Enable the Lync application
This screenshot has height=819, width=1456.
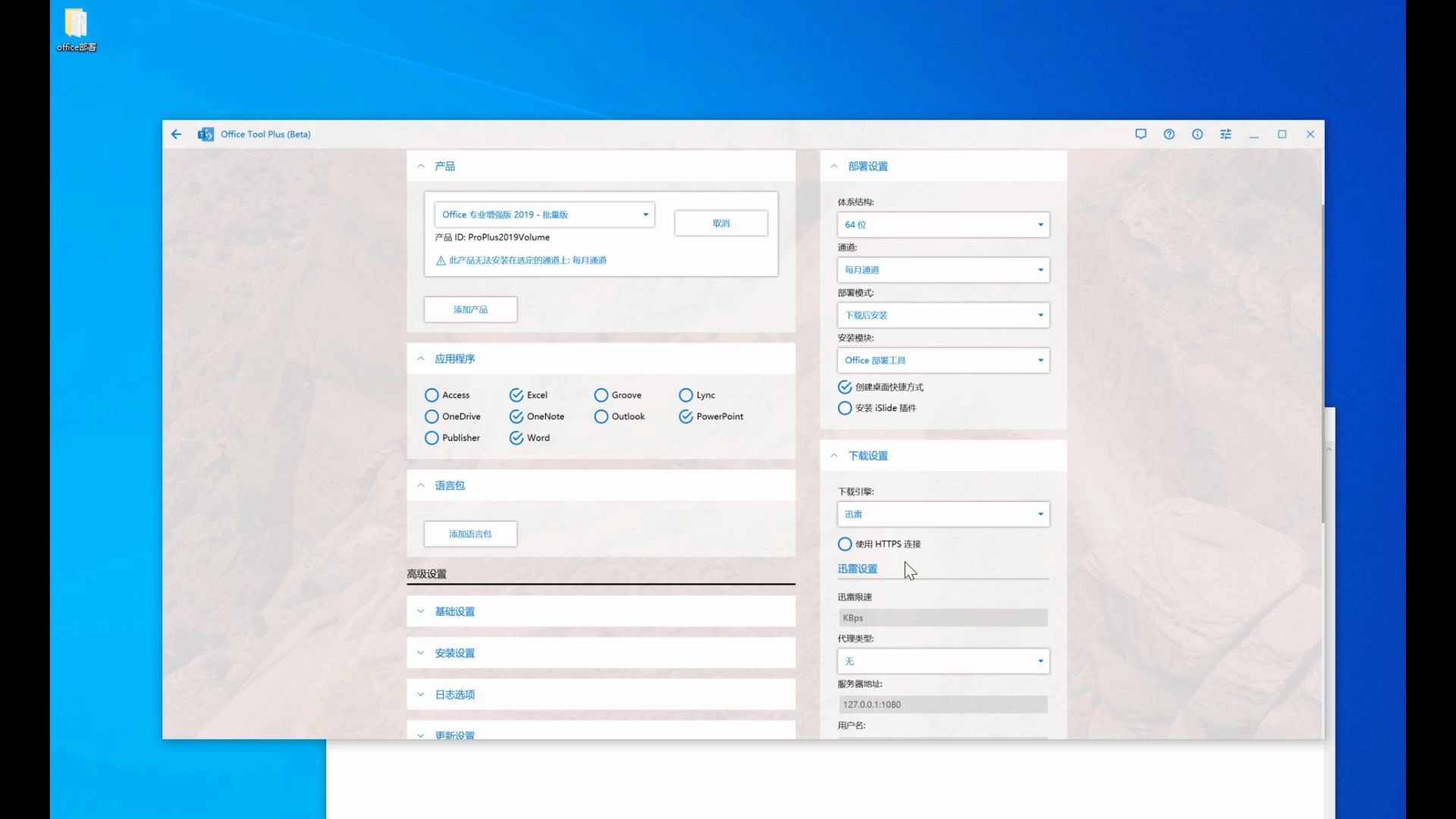click(686, 395)
